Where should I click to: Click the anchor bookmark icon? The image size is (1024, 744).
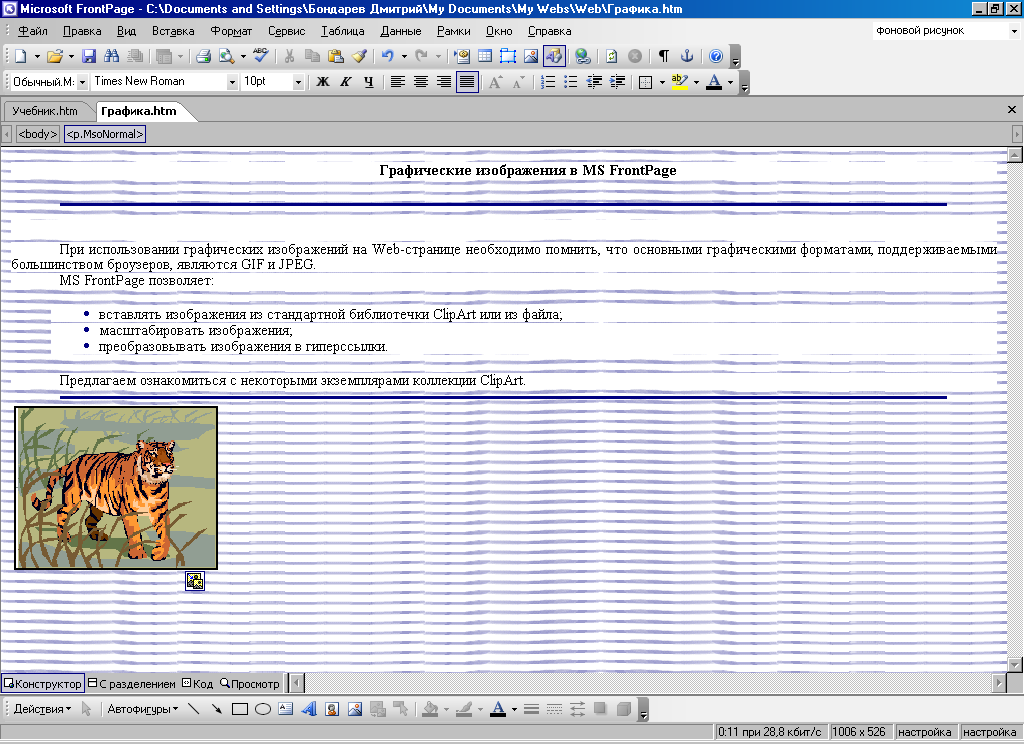coord(686,56)
